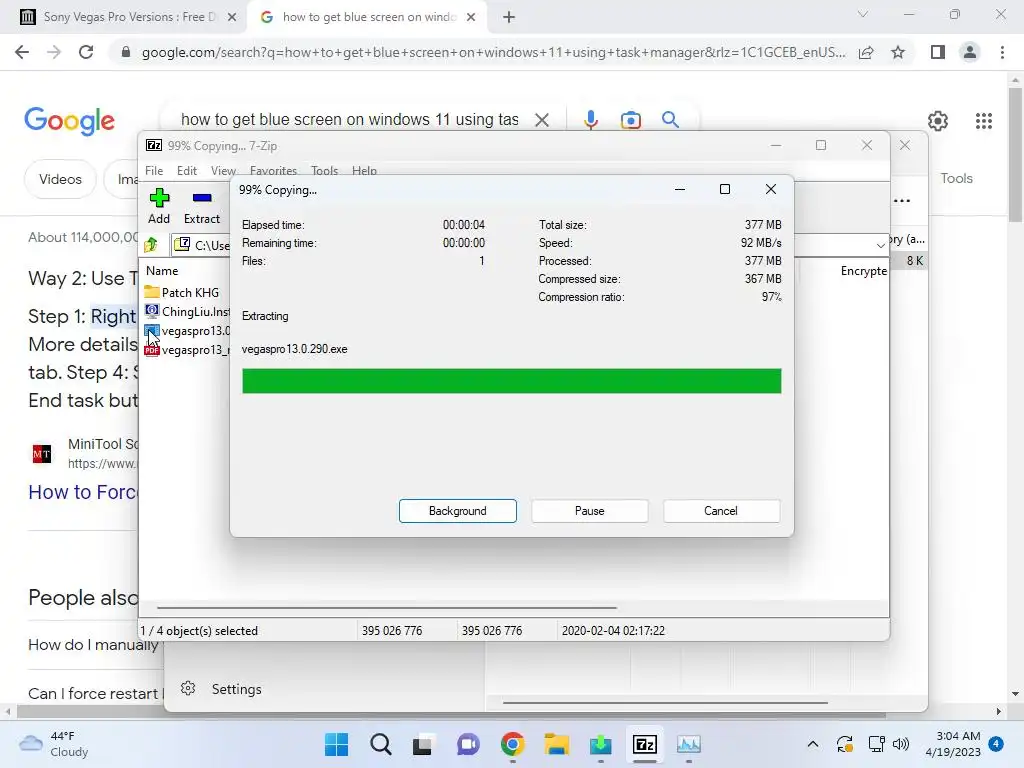Click the Encrypted column header
Image resolution: width=1024 pixels, height=768 pixels.
tap(863, 270)
